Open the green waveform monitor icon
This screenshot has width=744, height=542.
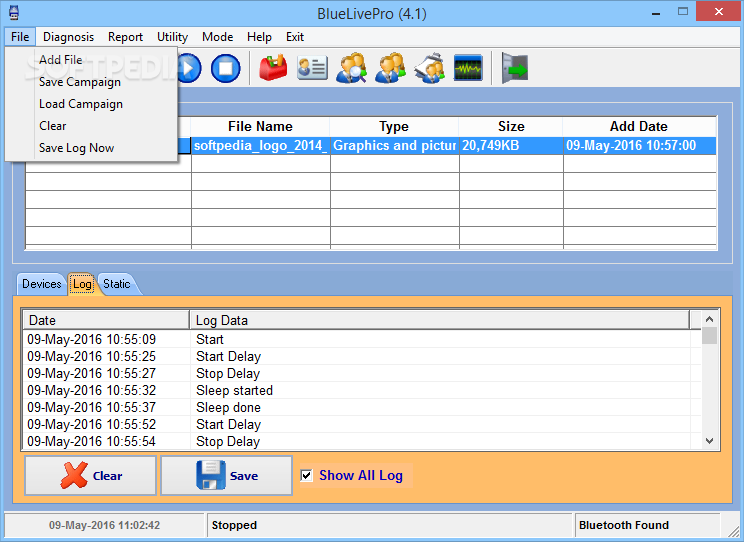click(x=468, y=68)
